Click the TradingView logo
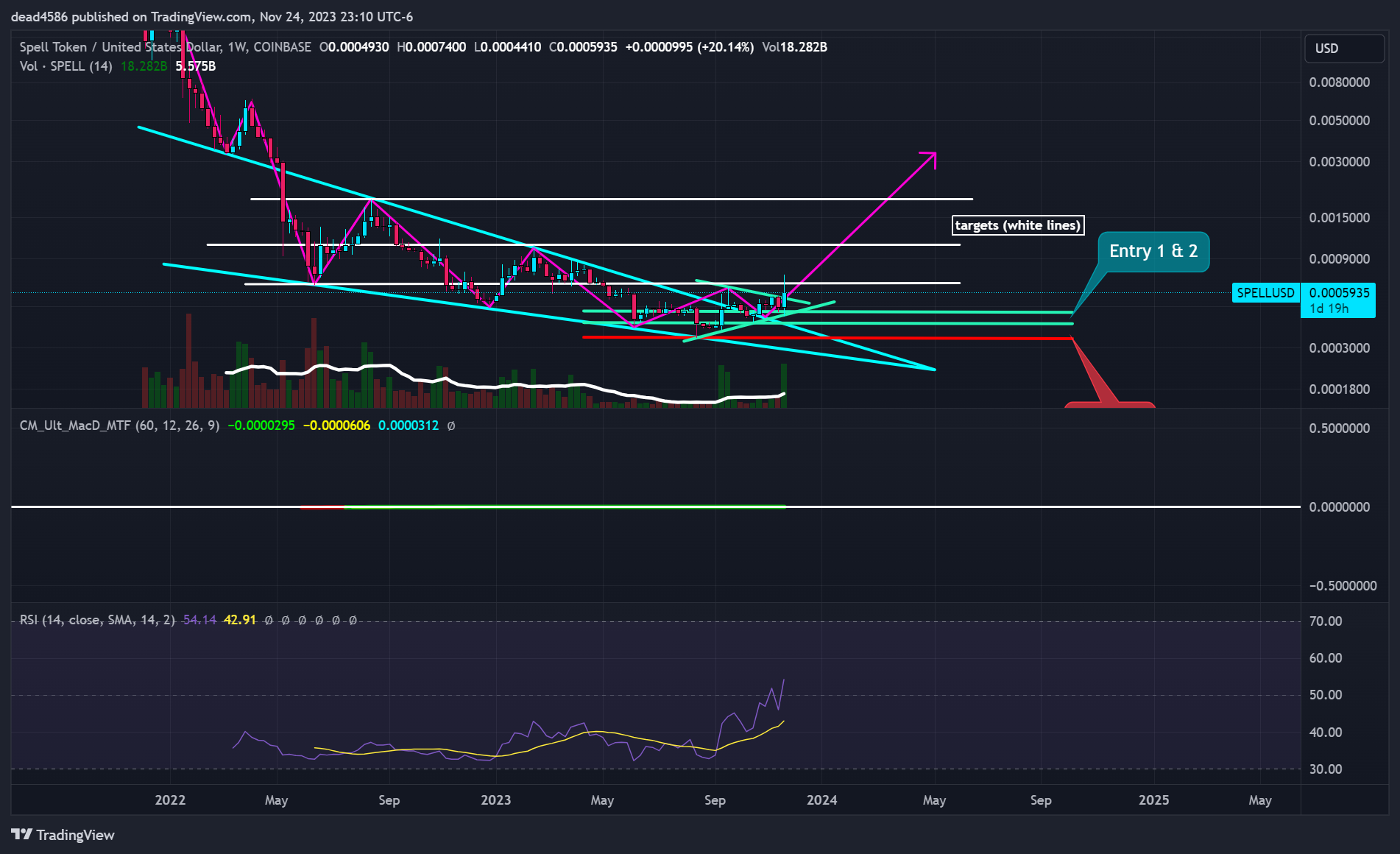This screenshot has height=854, width=1400. [63, 835]
